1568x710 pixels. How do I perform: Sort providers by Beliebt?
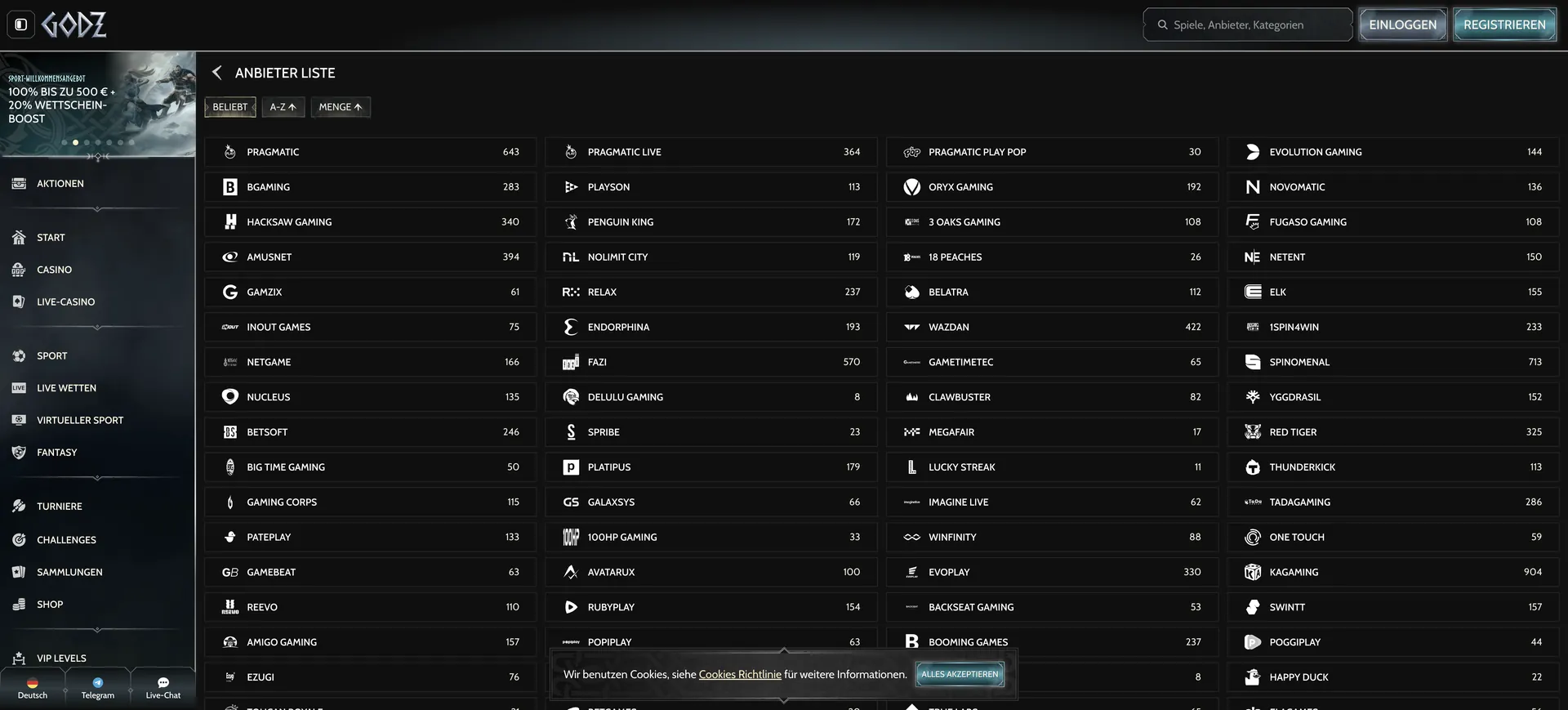coord(230,107)
